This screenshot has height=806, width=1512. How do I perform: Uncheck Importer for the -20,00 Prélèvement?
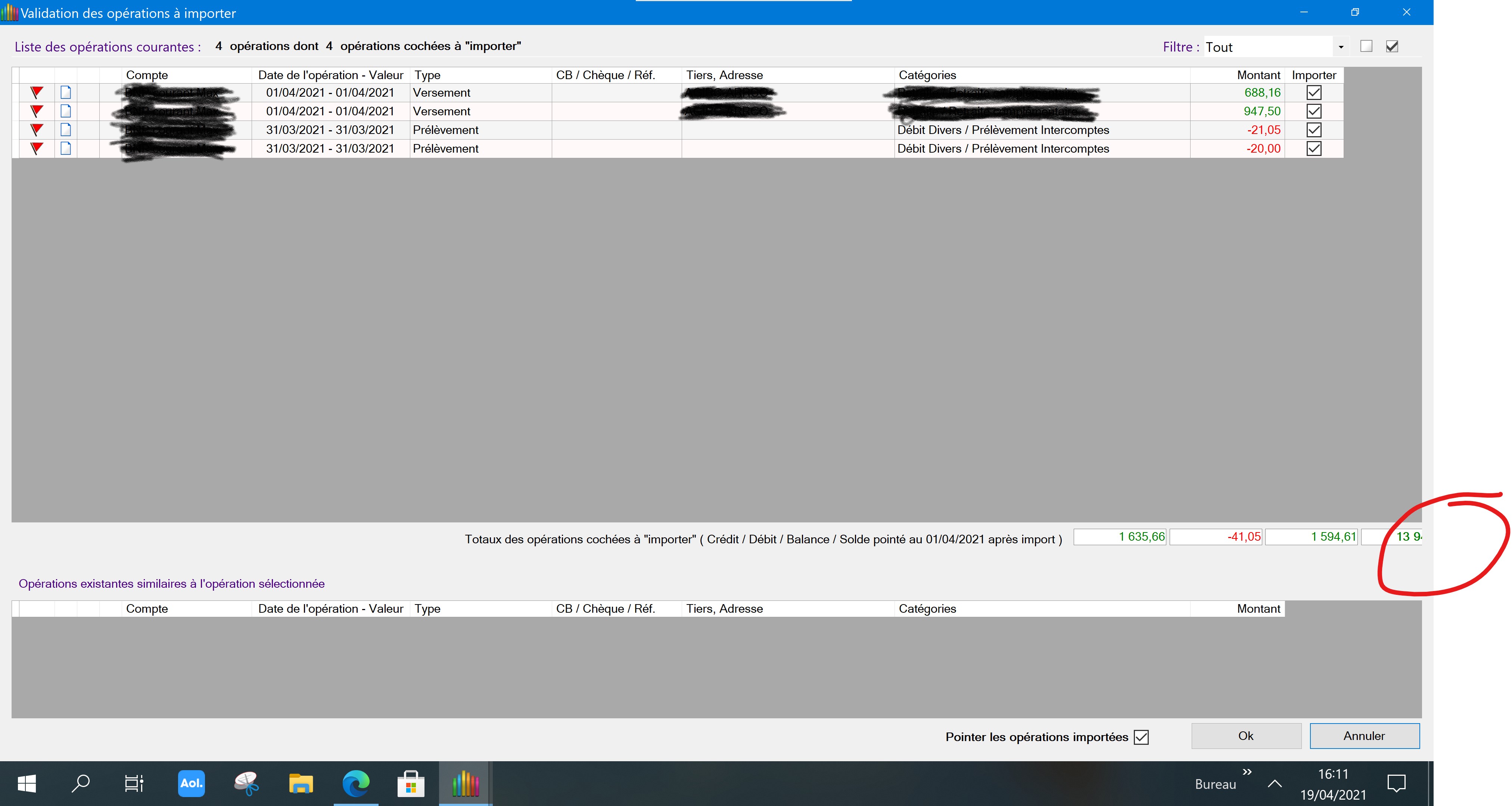coord(1314,149)
